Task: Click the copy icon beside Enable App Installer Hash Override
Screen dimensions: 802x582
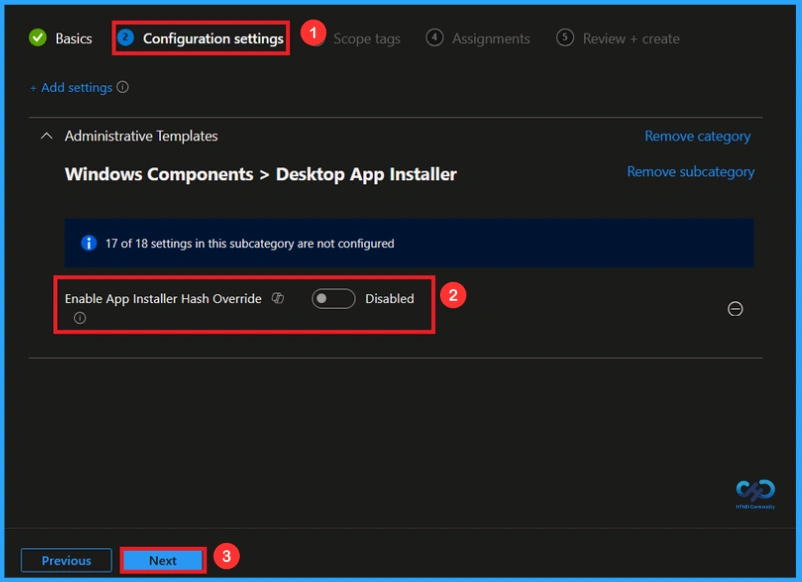Action: (277, 297)
